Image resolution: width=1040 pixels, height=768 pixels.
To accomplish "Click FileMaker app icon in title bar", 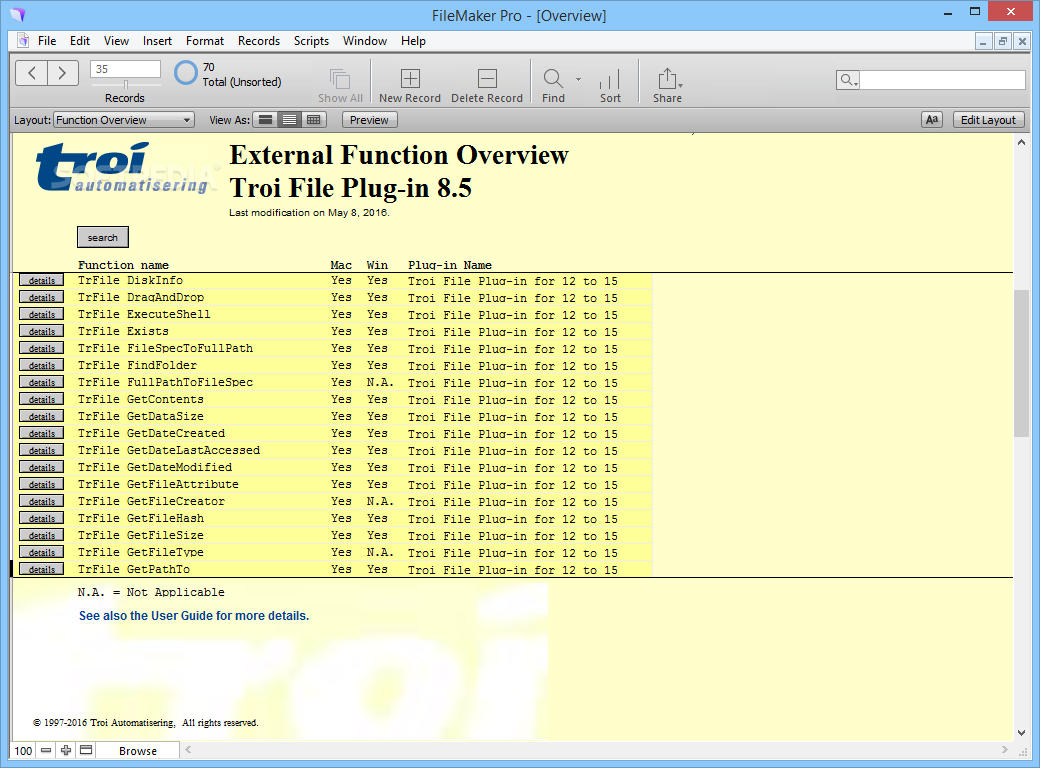I will pos(18,15).
